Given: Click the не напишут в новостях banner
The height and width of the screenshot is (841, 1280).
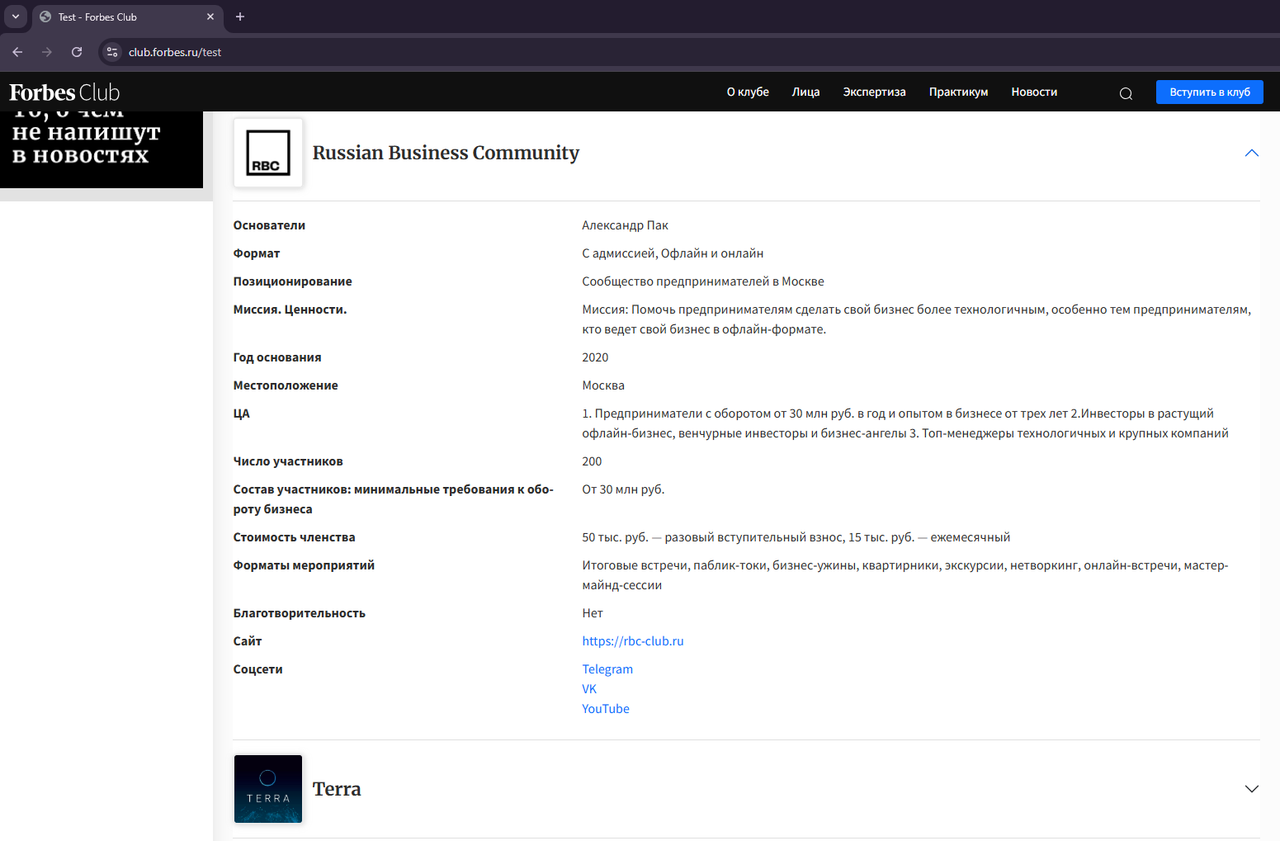Looking at the screenshot, I should coord(101,149).
